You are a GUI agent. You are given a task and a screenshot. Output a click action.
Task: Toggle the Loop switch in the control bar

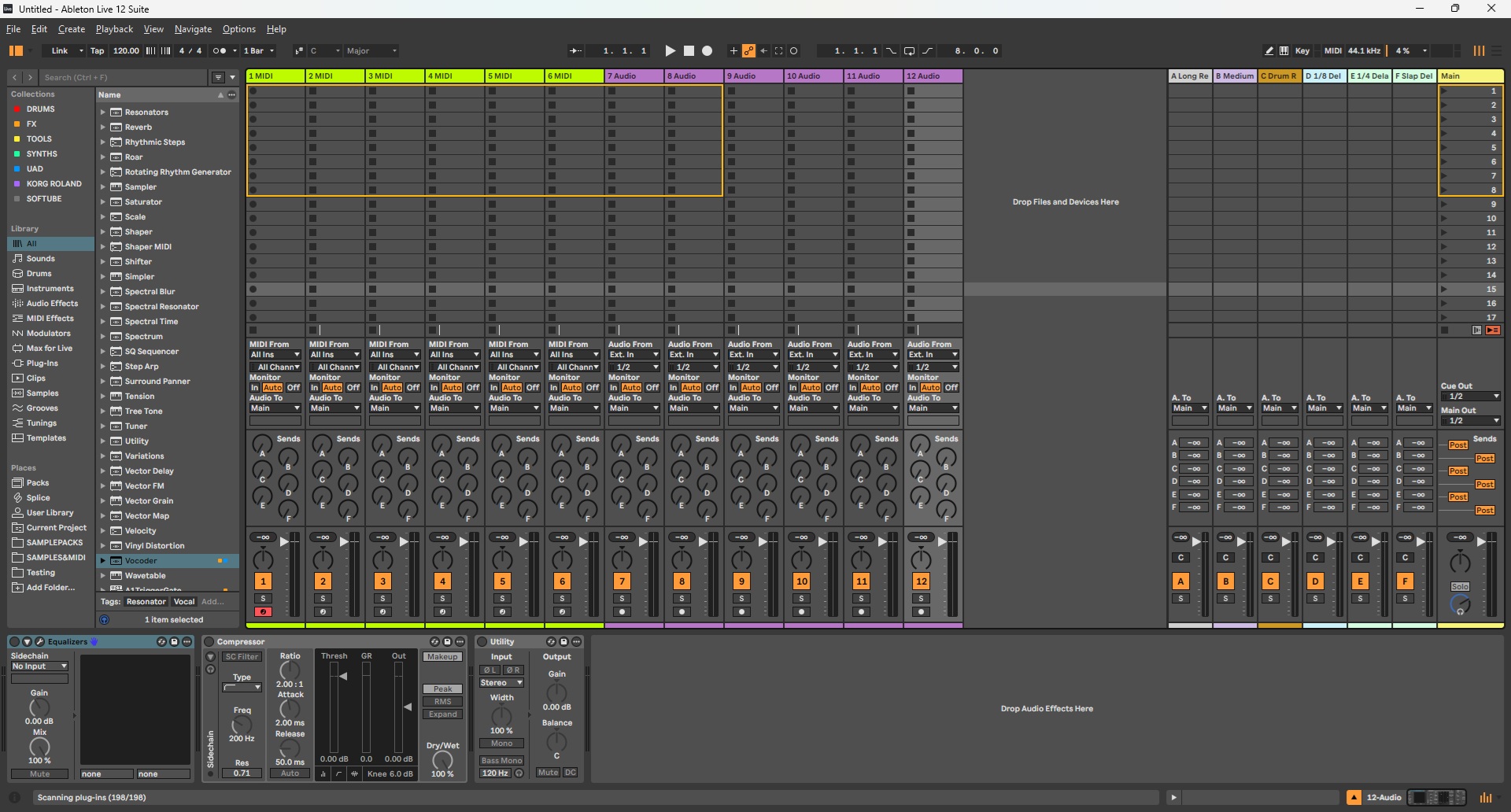click(909, 50)
